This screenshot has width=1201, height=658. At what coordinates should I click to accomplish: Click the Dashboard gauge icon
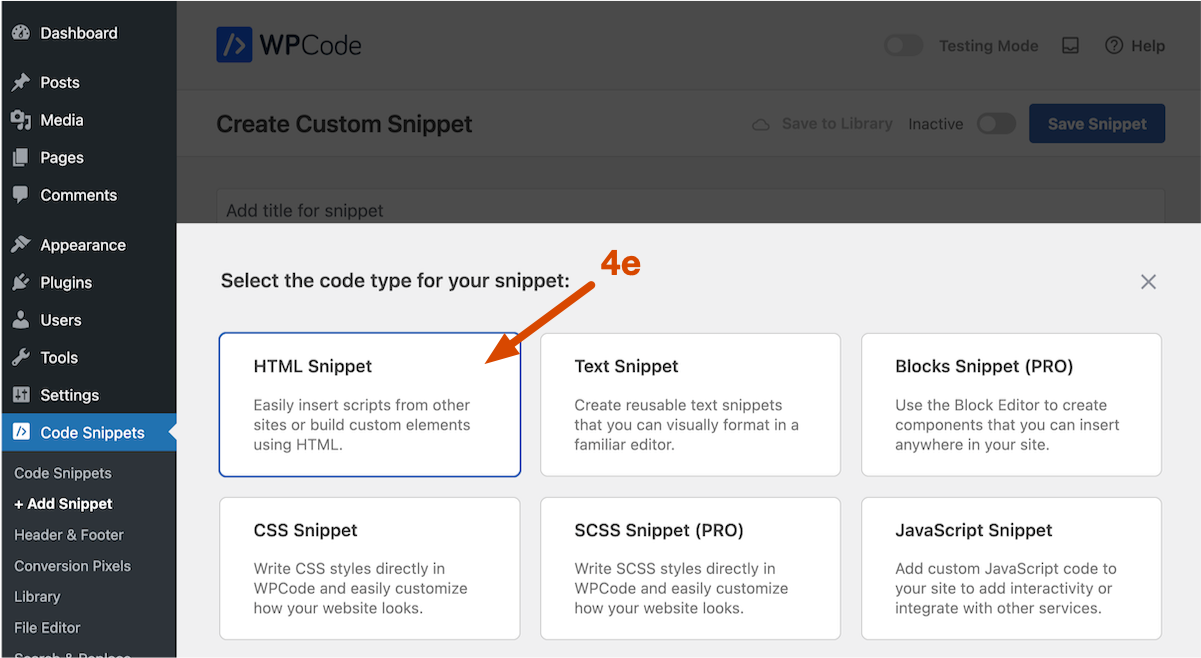click(21, 33)
